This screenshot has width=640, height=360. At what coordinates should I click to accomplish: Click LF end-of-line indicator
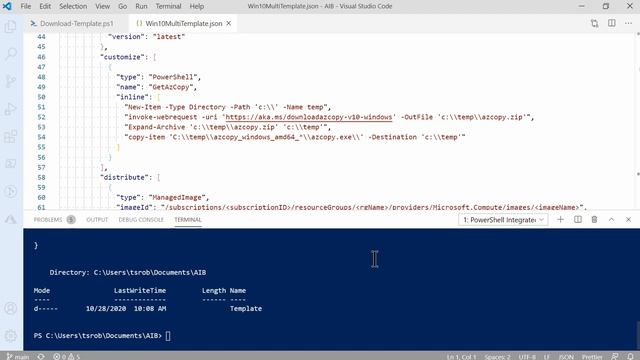tap(547, 357)
